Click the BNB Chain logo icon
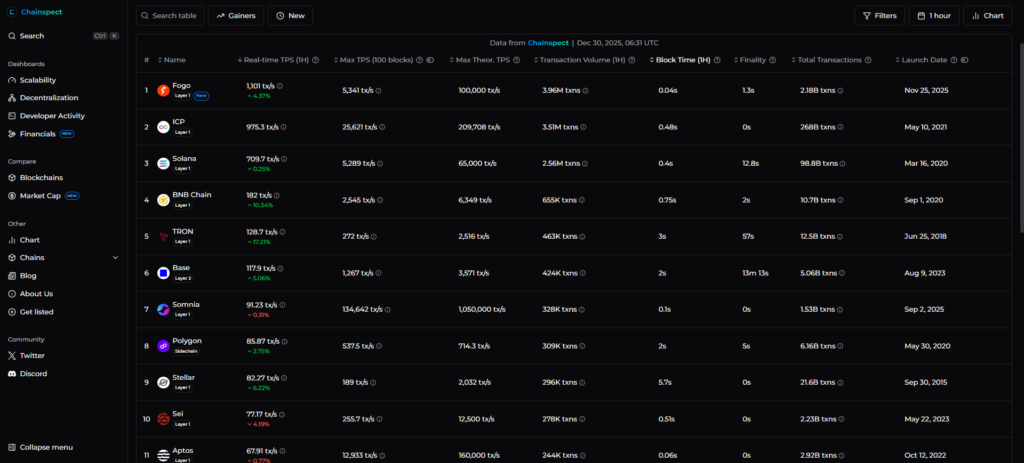 (163, 199)
